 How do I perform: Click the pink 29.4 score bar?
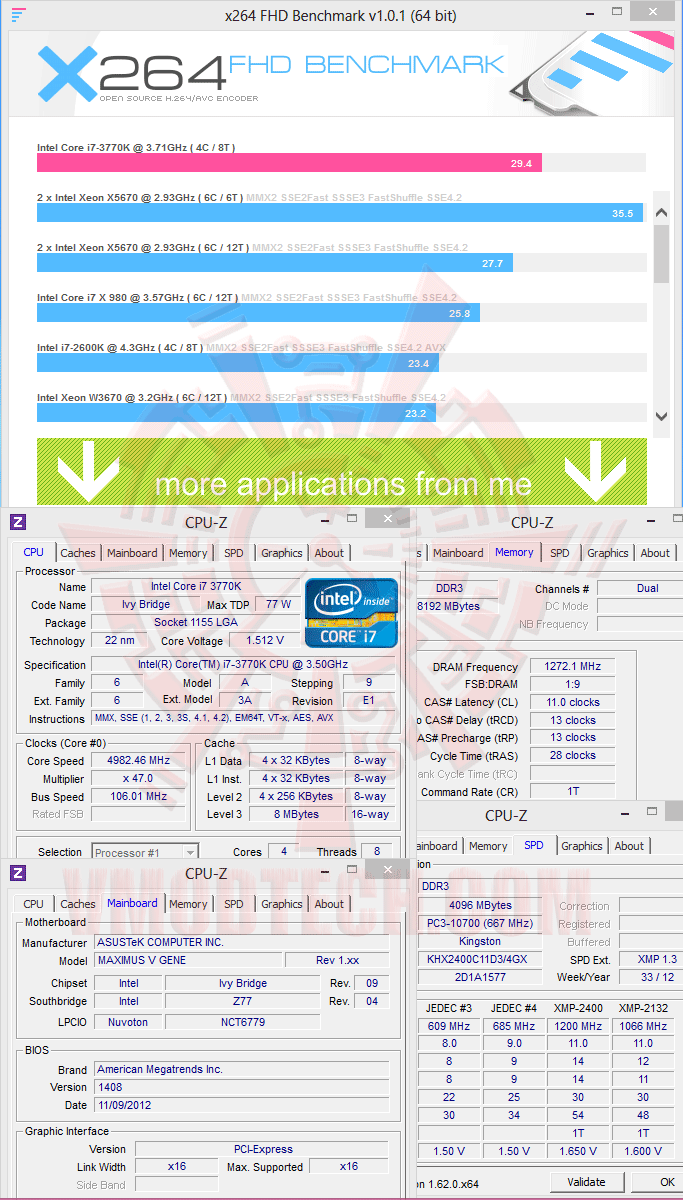click(289, 163)
